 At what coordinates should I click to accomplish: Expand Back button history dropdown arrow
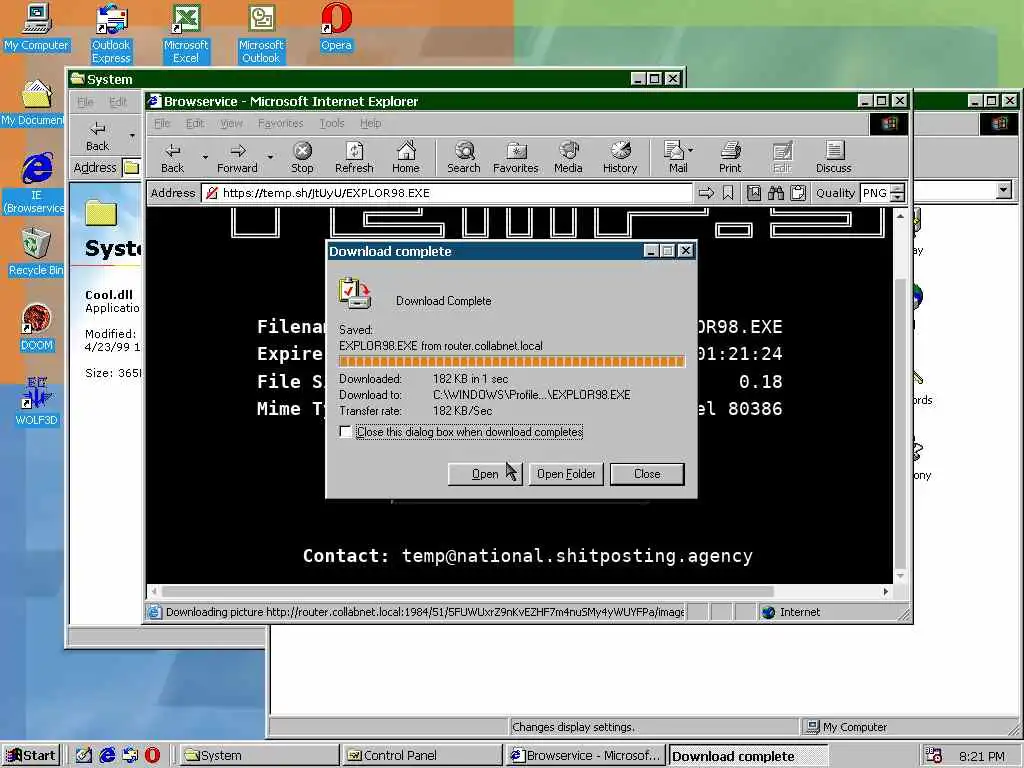pos(204,157)
